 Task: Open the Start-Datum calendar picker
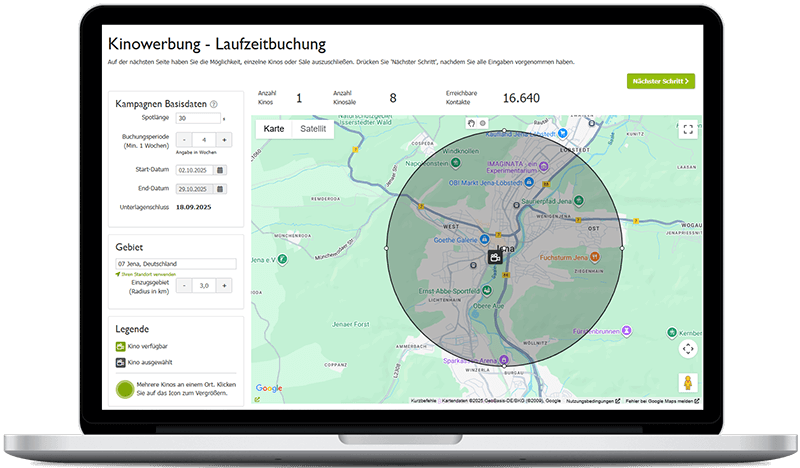tap(220, 170)
